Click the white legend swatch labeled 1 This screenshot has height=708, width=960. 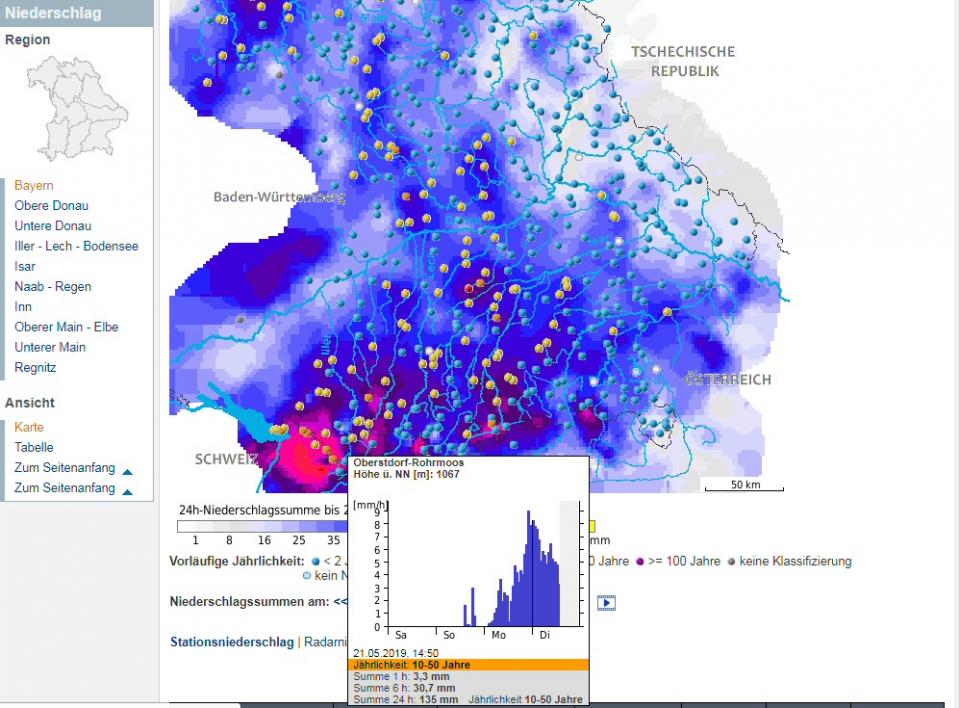(196, 526)
